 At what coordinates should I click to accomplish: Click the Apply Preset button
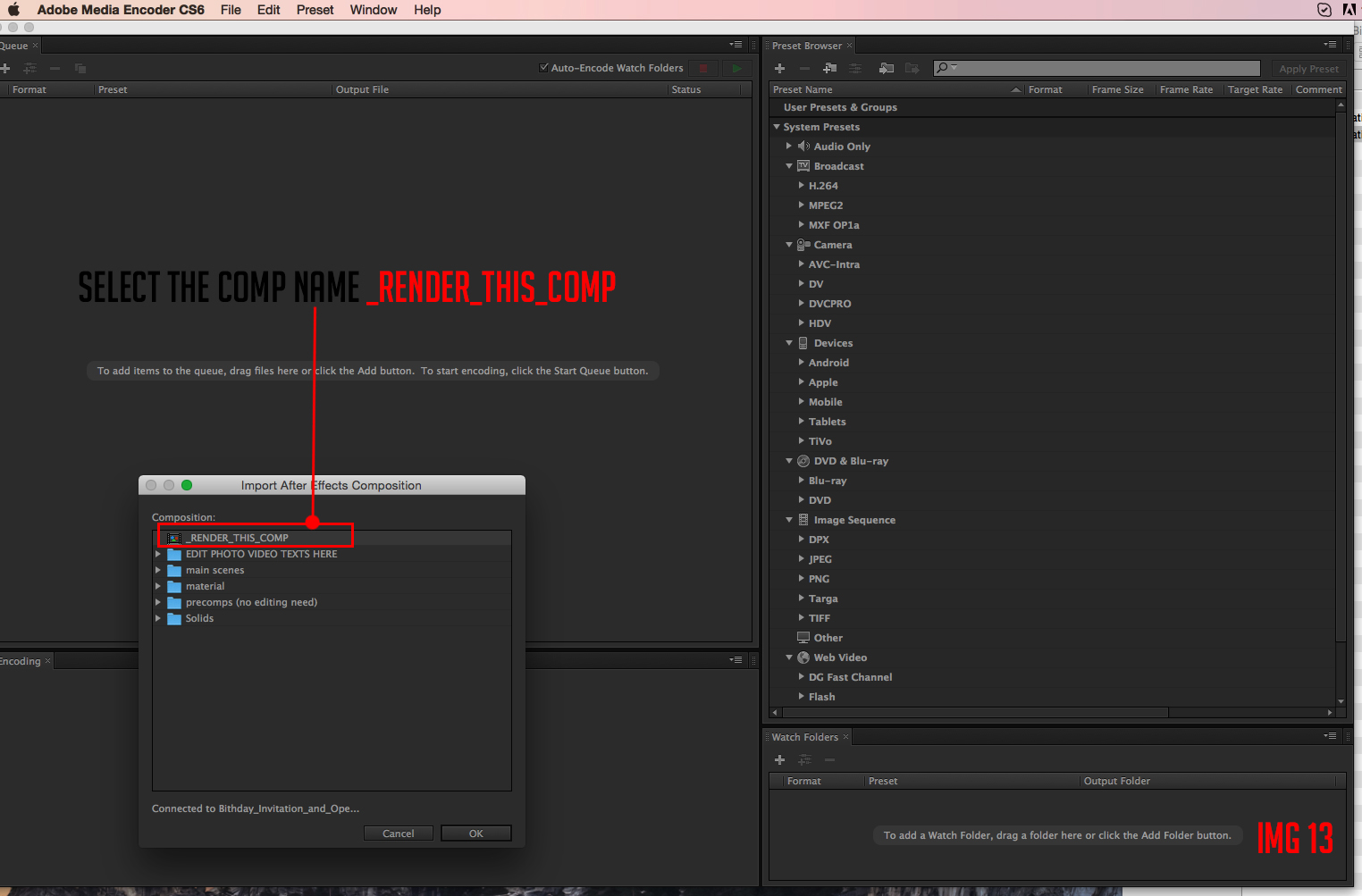(1308, 69)
